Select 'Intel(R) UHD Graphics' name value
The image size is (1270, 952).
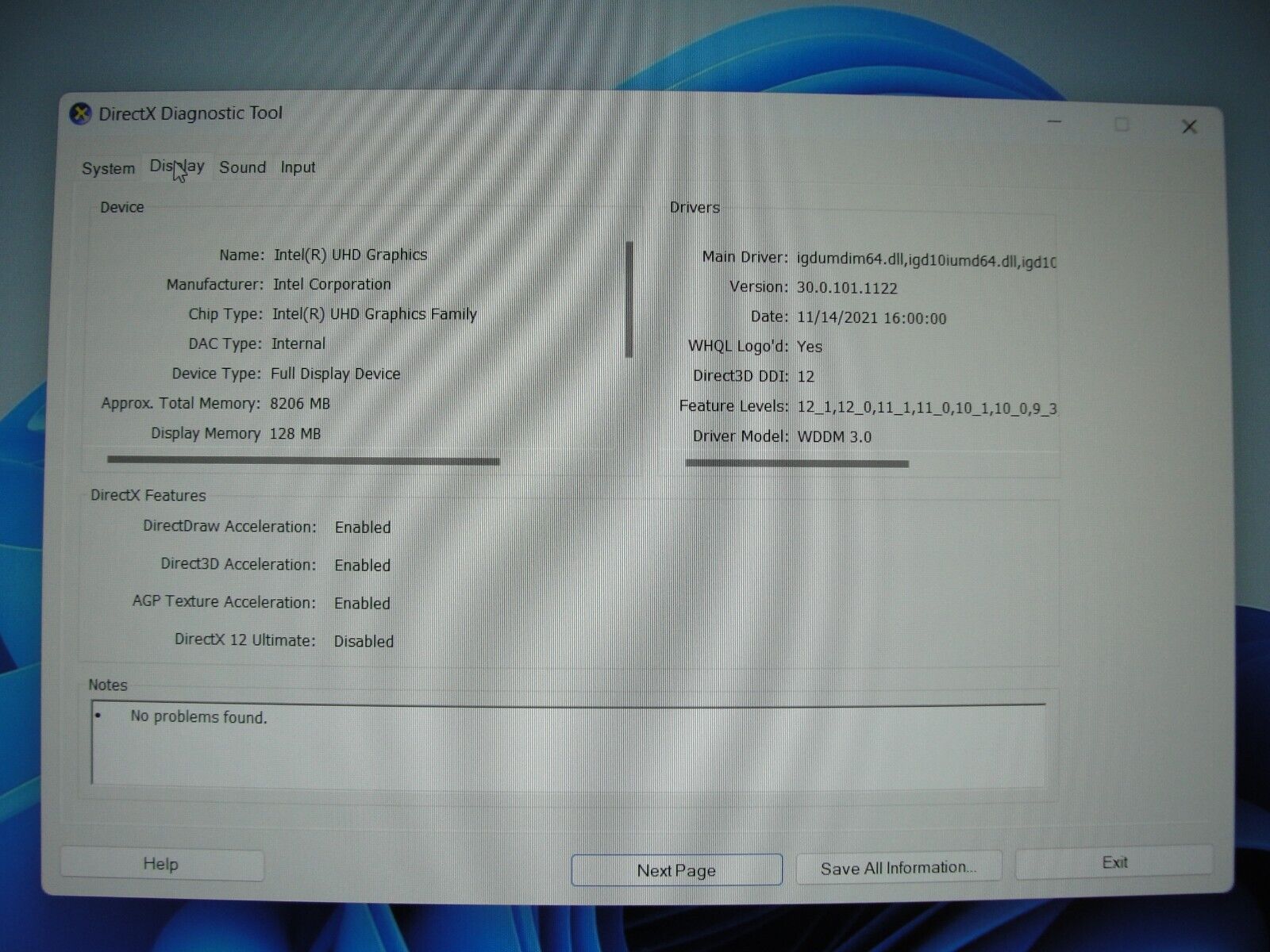(x=350, y=255)
